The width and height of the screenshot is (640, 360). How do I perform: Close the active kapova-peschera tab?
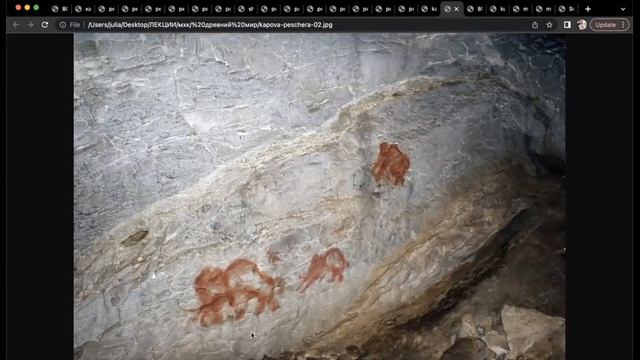457,9
